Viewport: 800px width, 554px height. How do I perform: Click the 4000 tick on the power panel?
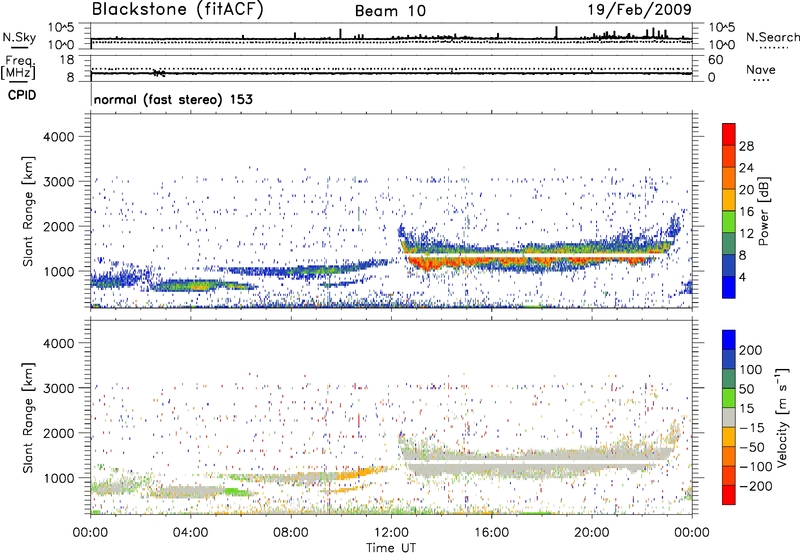click(x=59, y=137)
